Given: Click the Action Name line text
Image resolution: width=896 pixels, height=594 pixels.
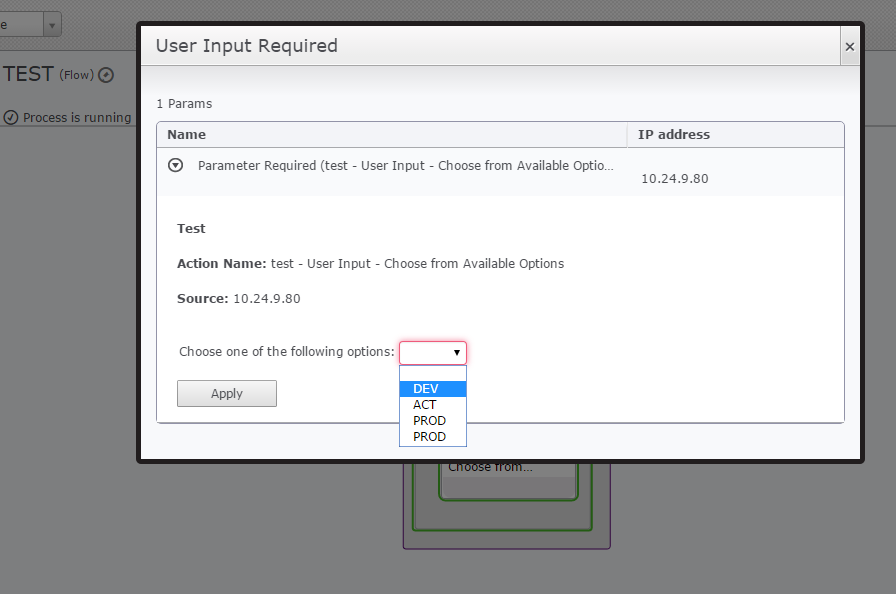Looking at the screenshot, I should pos(370,263).
